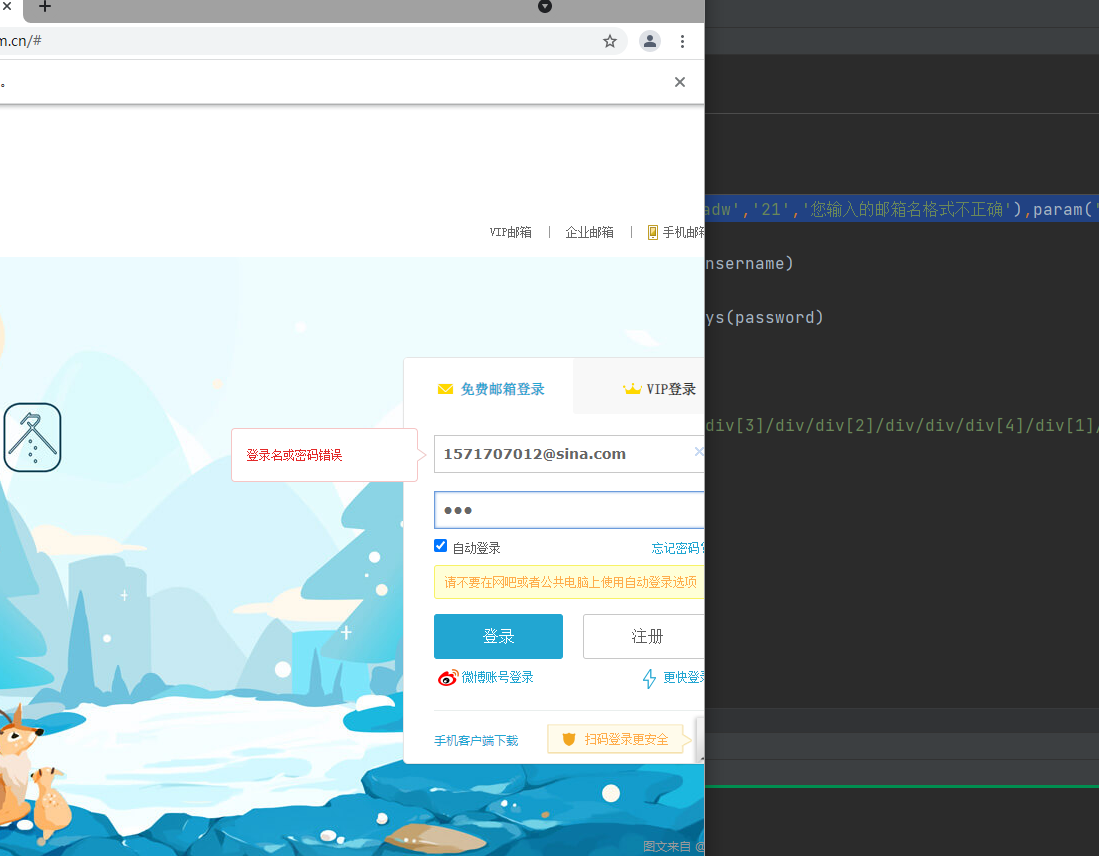Open the 手机邮箱 link
This screenshot has height=856, width=1099.
tap(683, 232)
